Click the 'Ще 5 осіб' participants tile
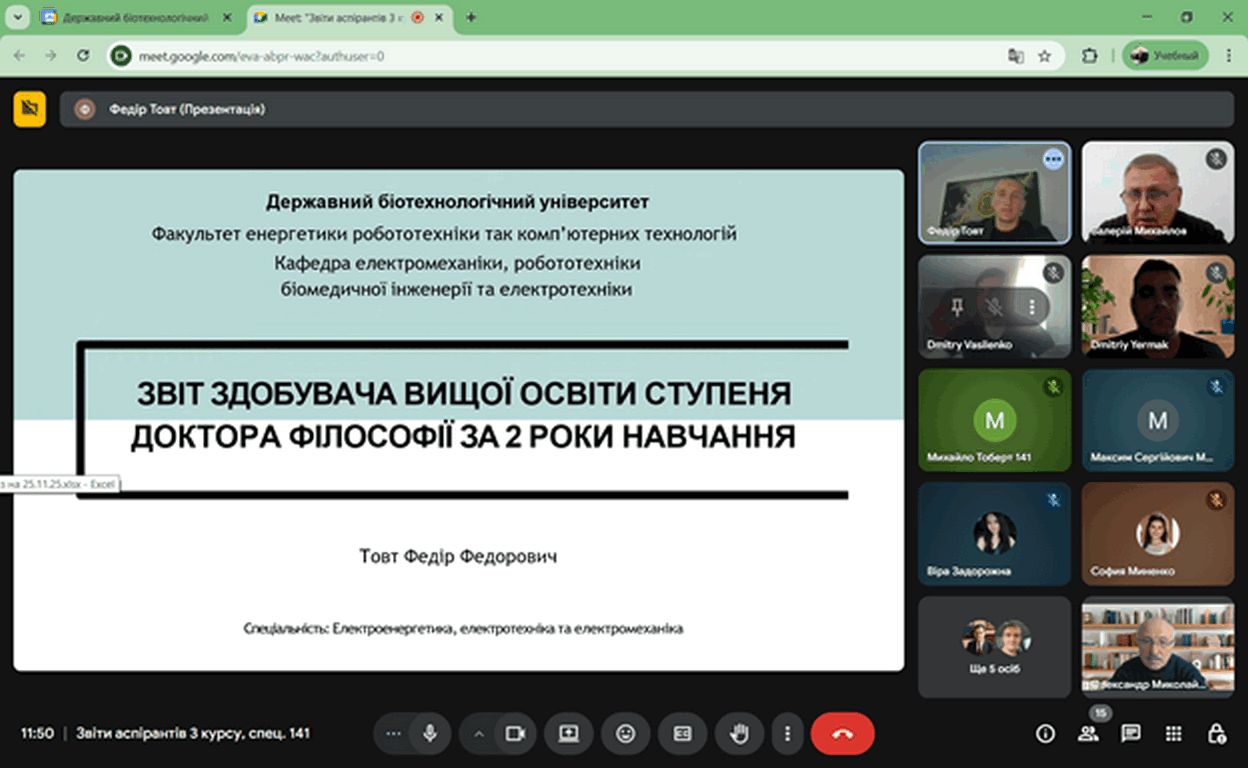The height and width of the screenshot is (768, 1248). (x=995, y=646)
